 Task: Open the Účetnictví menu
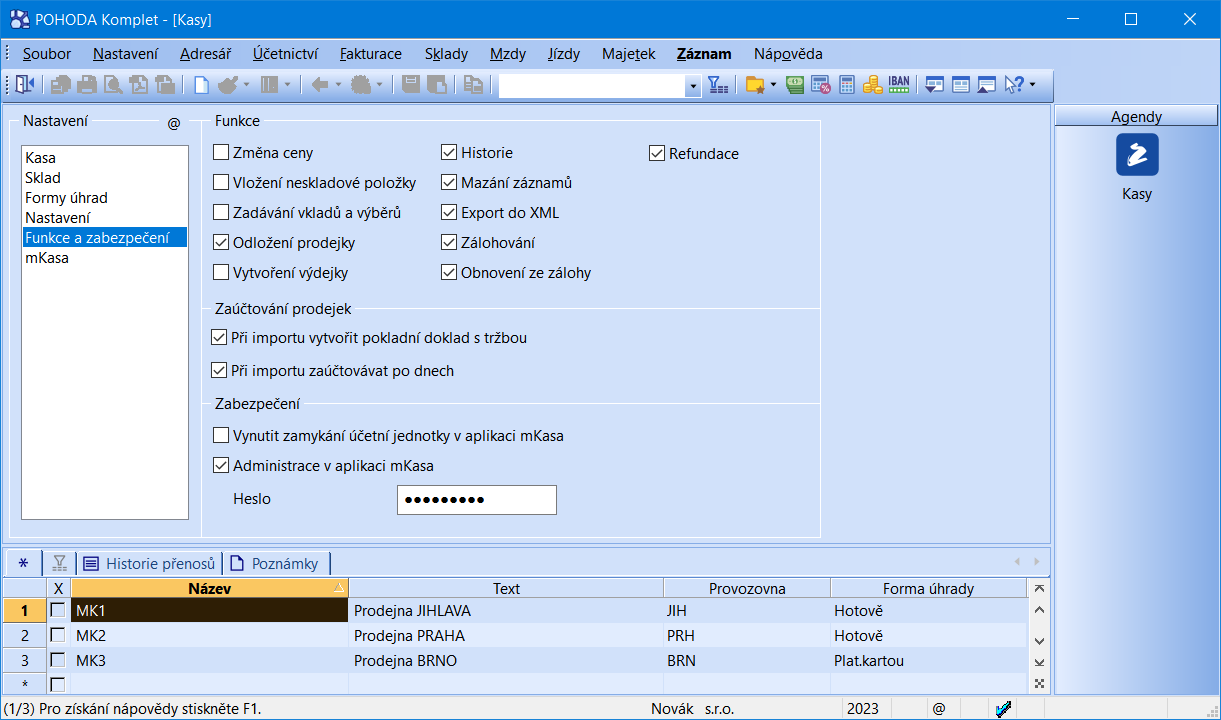pos(286,54)
